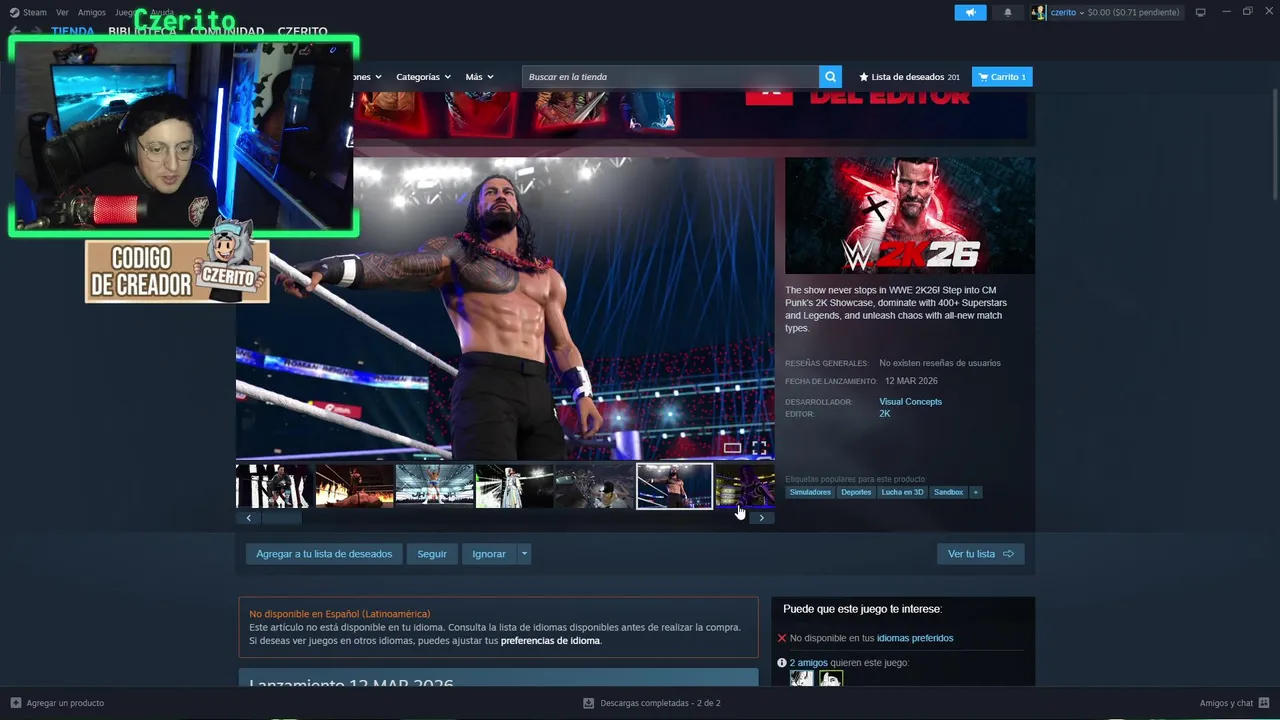The image size is (1280, 720).
Task: Select the Sandbox tag
Action: (948, 492)
